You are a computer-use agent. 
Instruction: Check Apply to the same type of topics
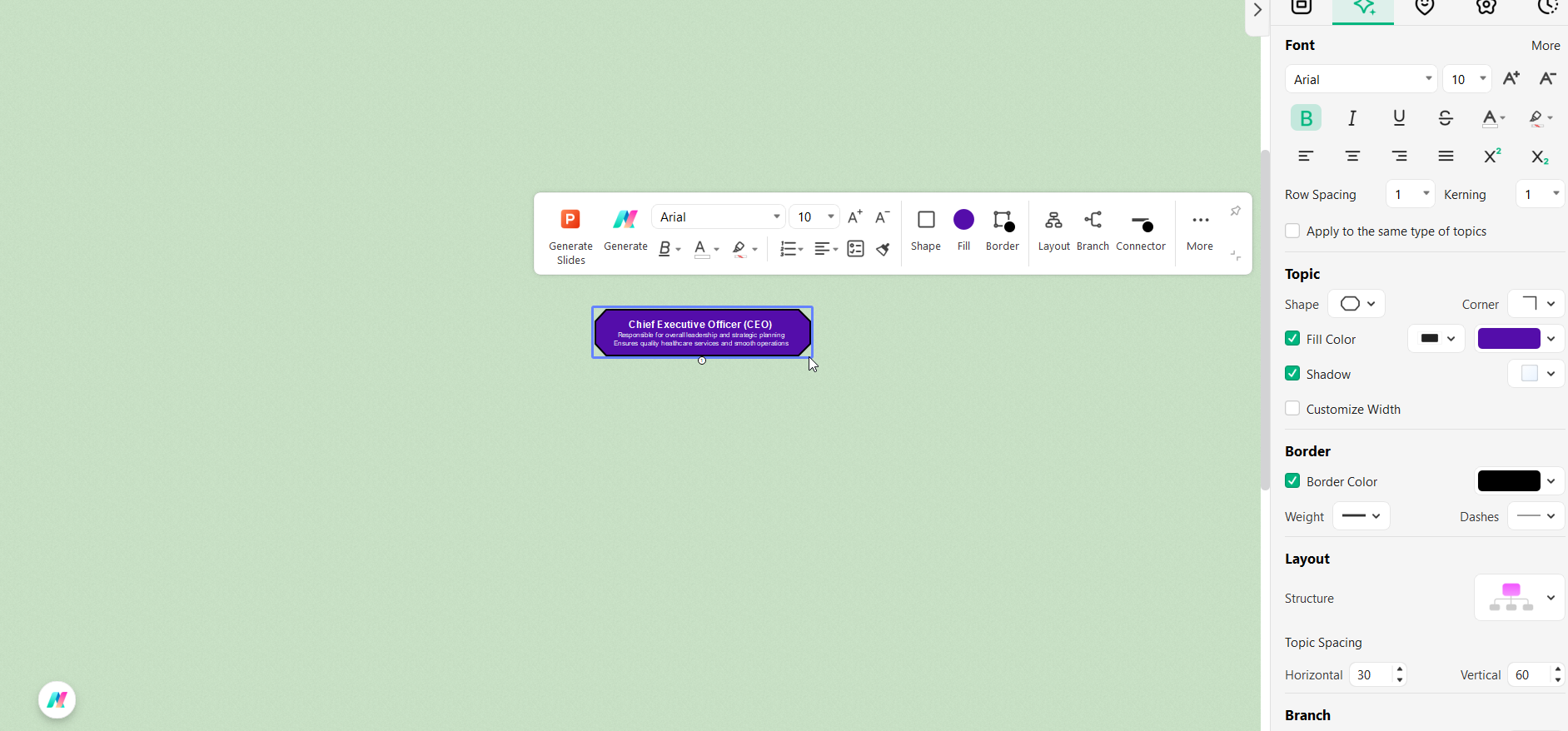pyautogui.click(x=1292, y=231)
